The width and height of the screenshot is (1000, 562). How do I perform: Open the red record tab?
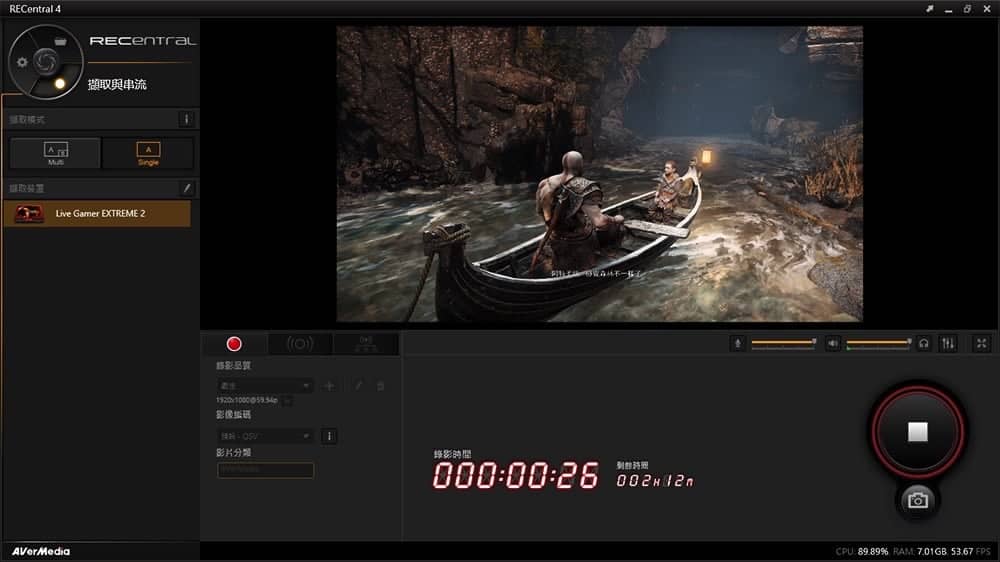click(234, 344)
